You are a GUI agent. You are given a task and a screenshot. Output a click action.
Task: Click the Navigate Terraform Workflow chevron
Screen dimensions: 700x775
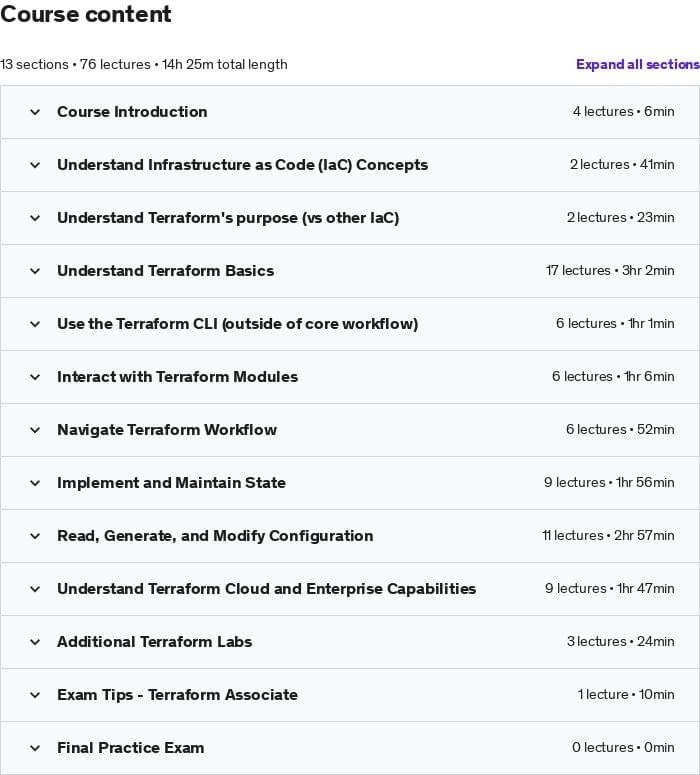[35, 430]
